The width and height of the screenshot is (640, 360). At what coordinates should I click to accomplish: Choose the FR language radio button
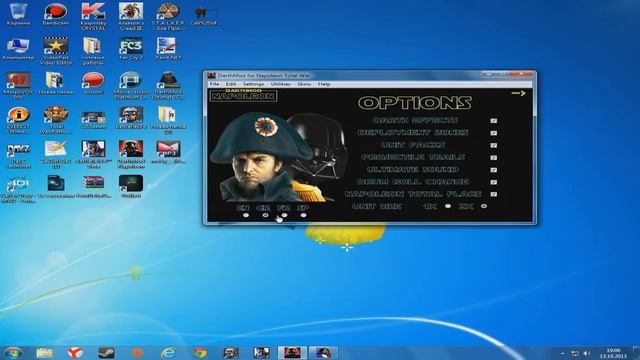point(284,215)
